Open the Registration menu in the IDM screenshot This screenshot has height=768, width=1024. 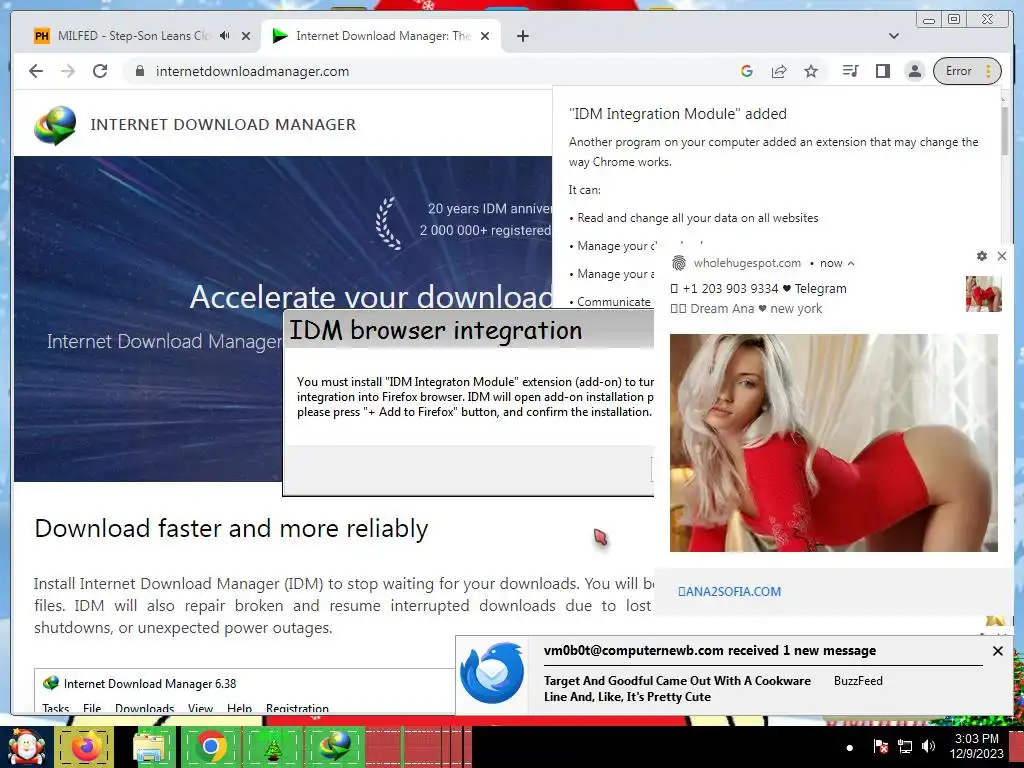297,708
